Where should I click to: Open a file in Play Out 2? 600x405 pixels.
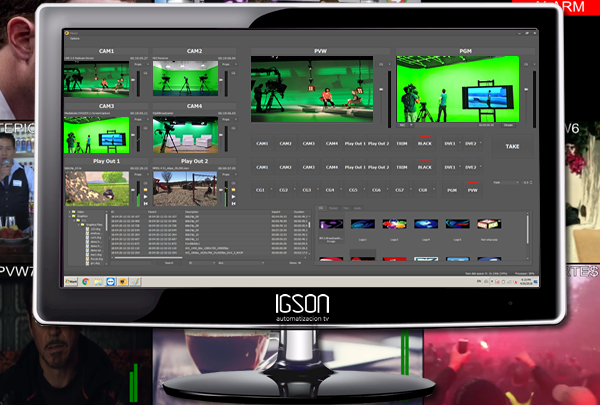pos(233,190)
